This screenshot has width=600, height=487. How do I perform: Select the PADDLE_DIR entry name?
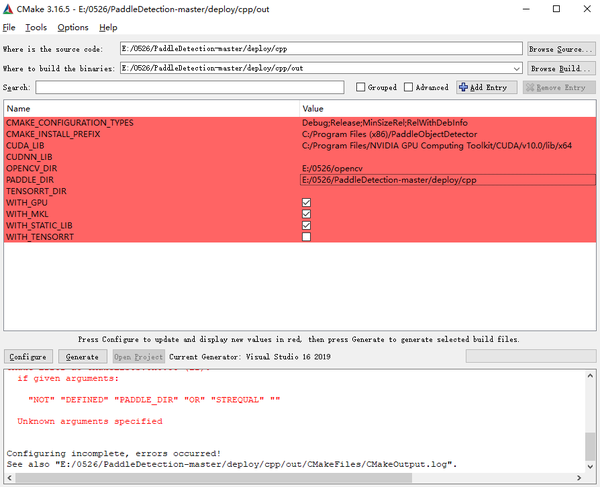[30, 180]
